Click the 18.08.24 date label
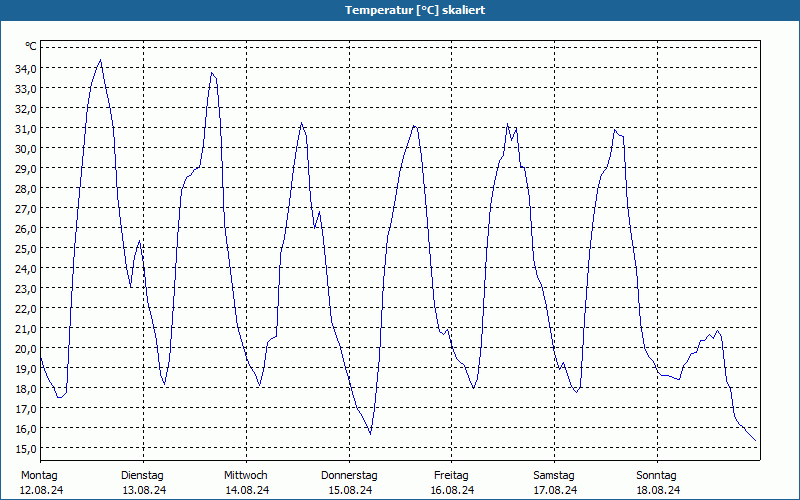 [658, 490]
